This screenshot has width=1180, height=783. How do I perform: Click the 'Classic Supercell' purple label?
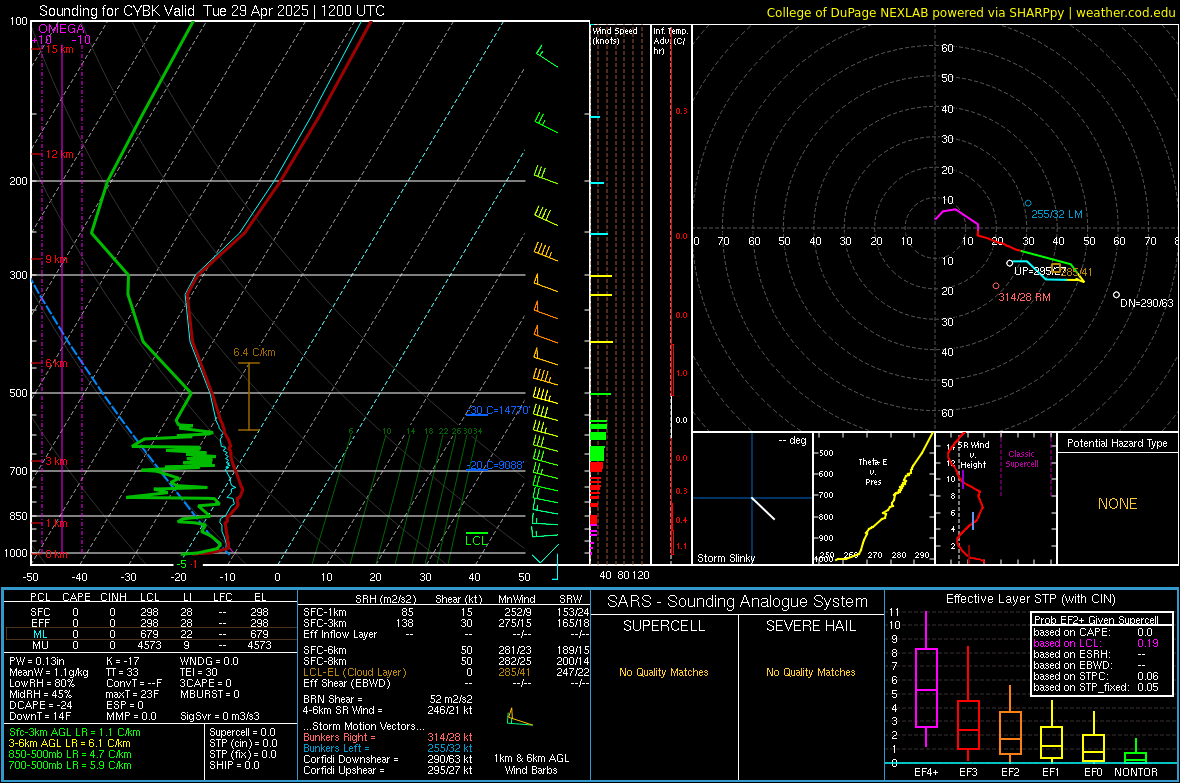point(1021,459)
